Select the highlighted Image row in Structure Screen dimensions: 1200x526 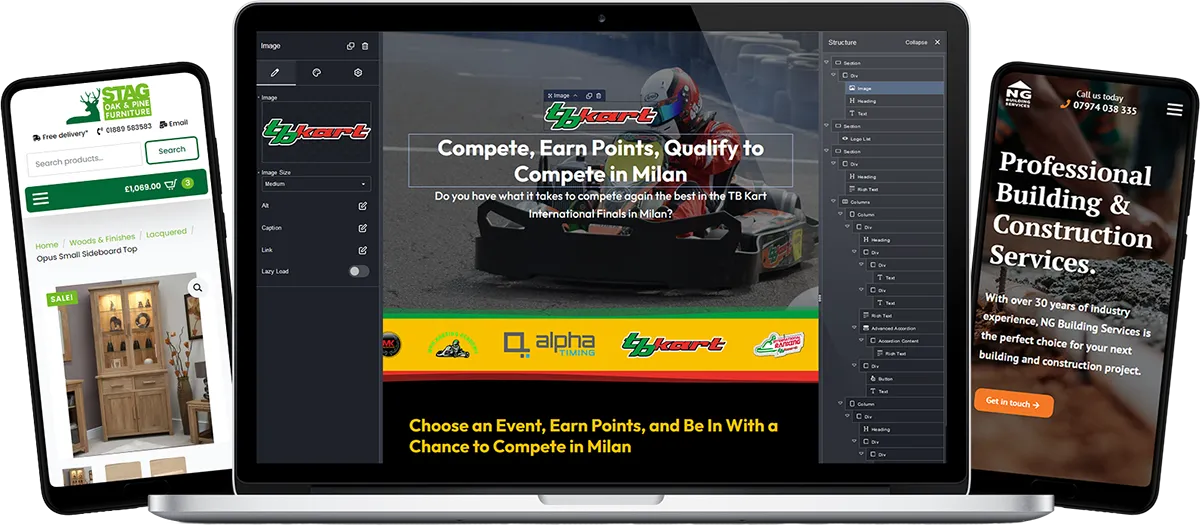point(893,88)
